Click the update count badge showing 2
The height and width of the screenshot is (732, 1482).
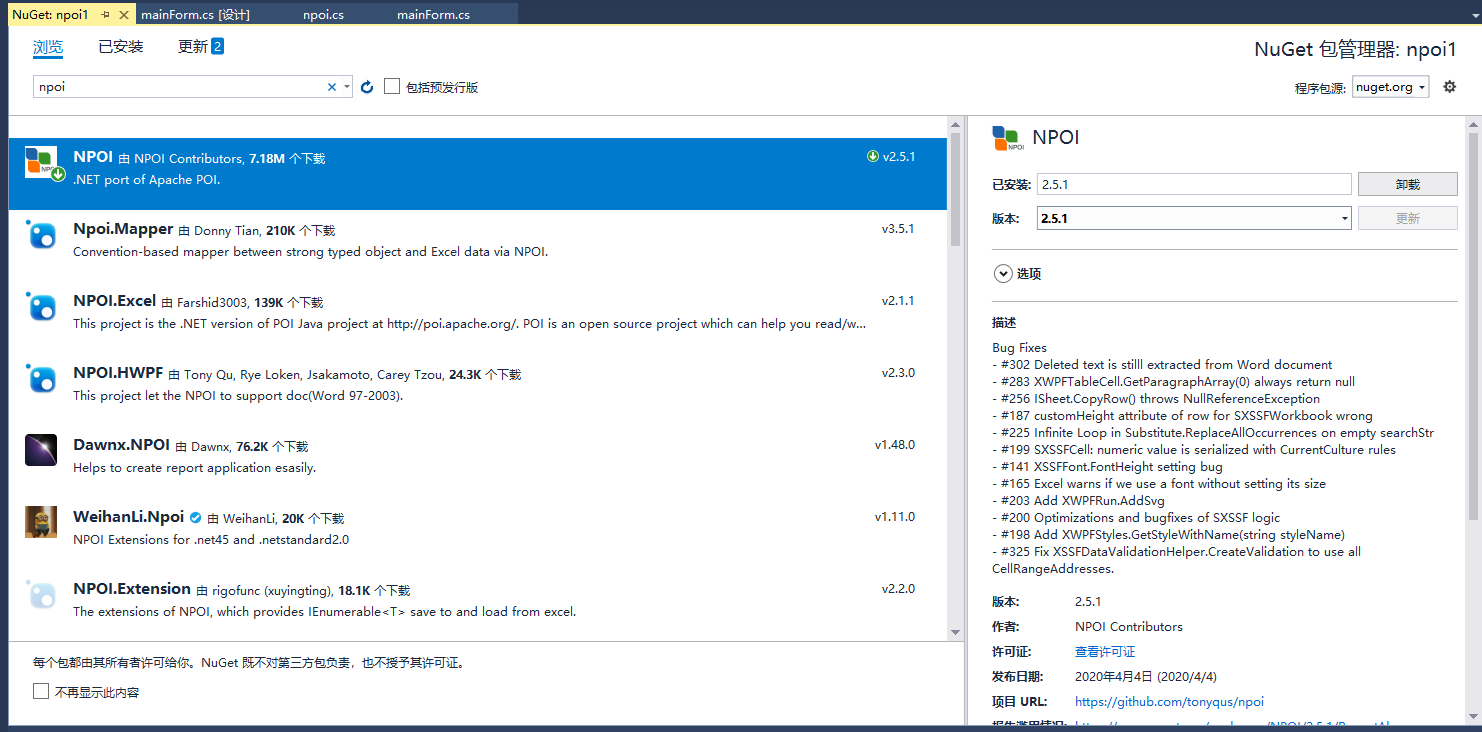click(x=217, y=46)
